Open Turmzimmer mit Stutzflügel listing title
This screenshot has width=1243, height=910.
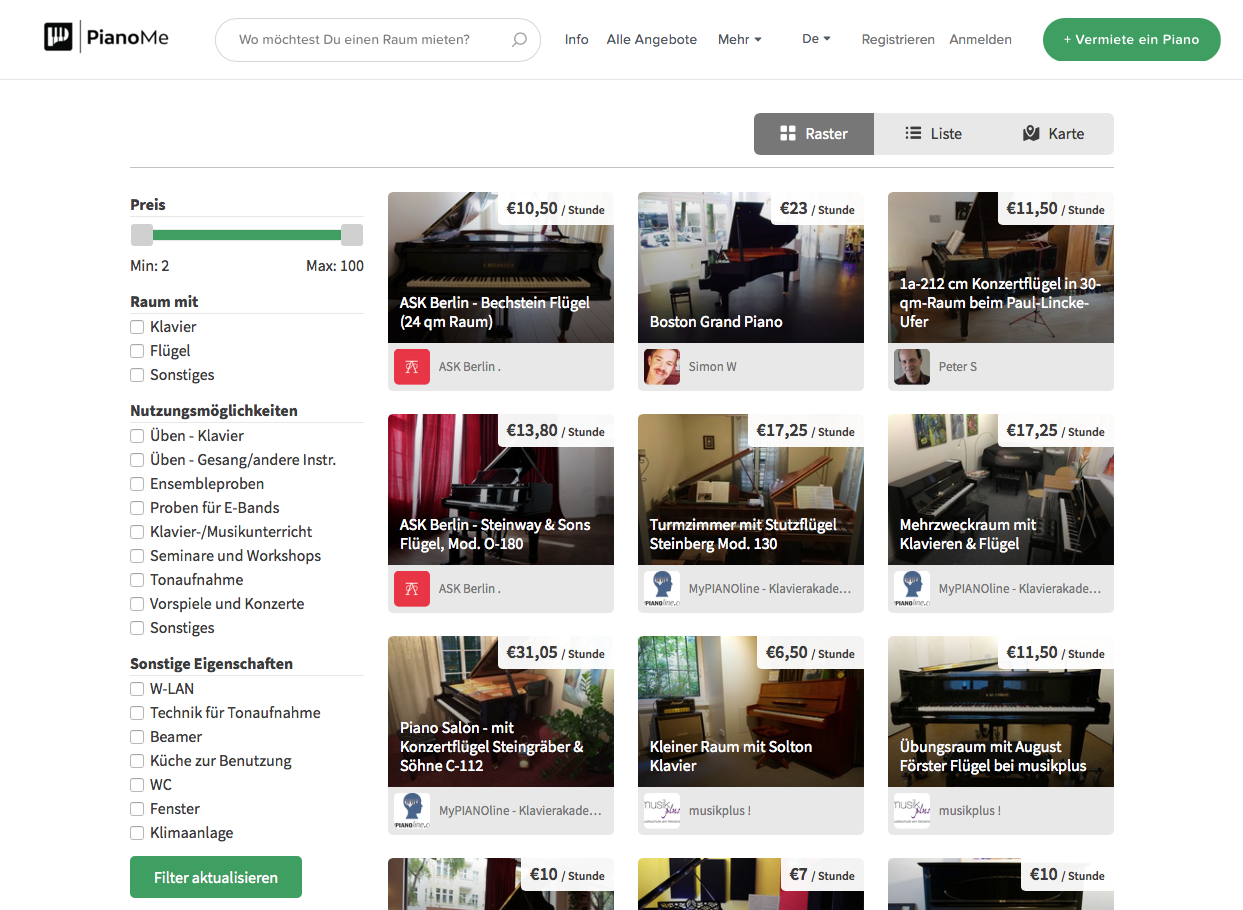tap(743, 534)
